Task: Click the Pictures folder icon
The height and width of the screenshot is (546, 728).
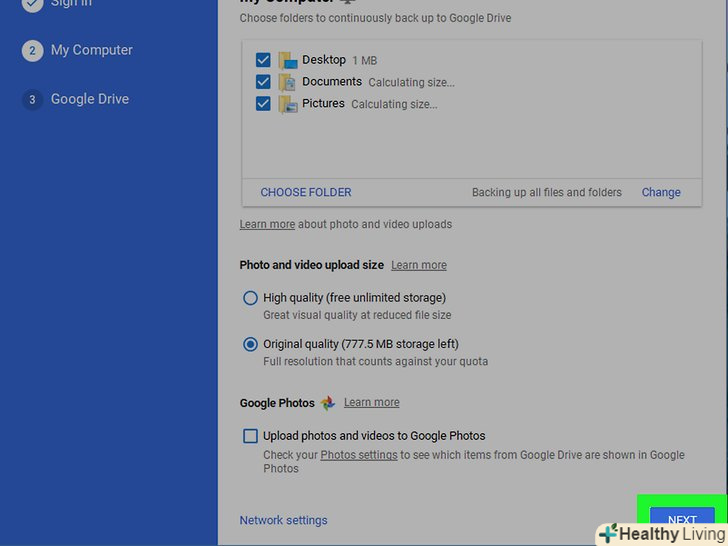Action: tap(288, 104)
